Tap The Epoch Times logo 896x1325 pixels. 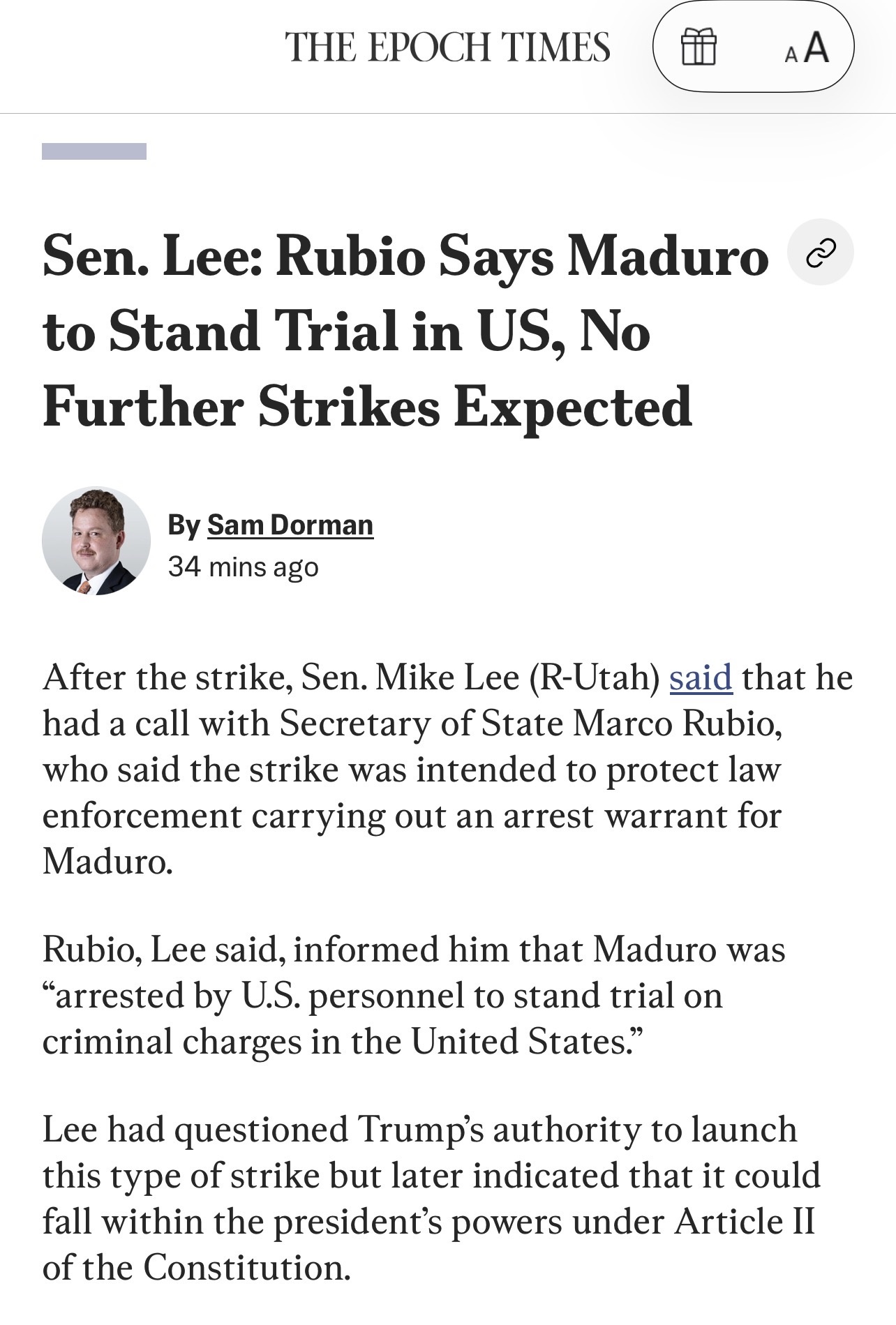tap(447, 47)
